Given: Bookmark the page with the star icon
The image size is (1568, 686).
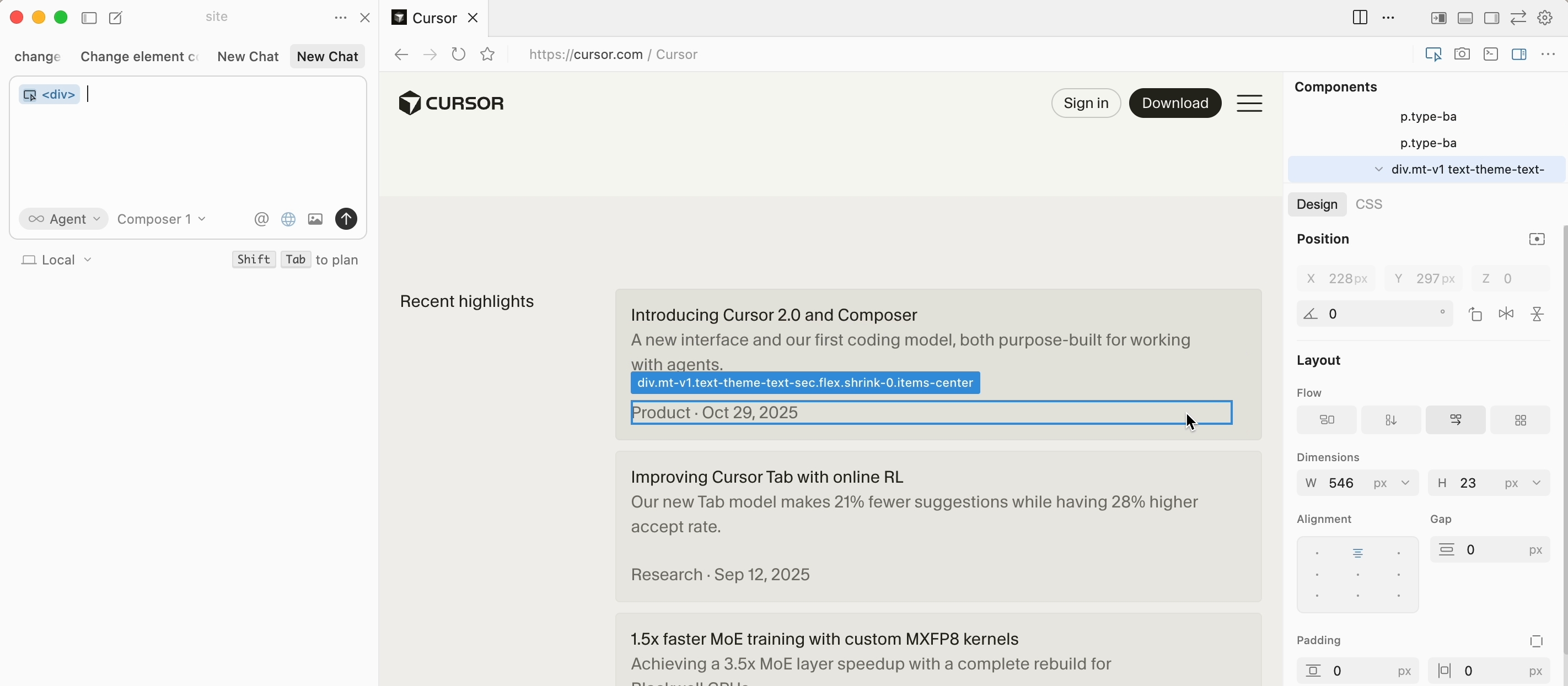Looking at the screenshot, I should (x=487, y=55).
